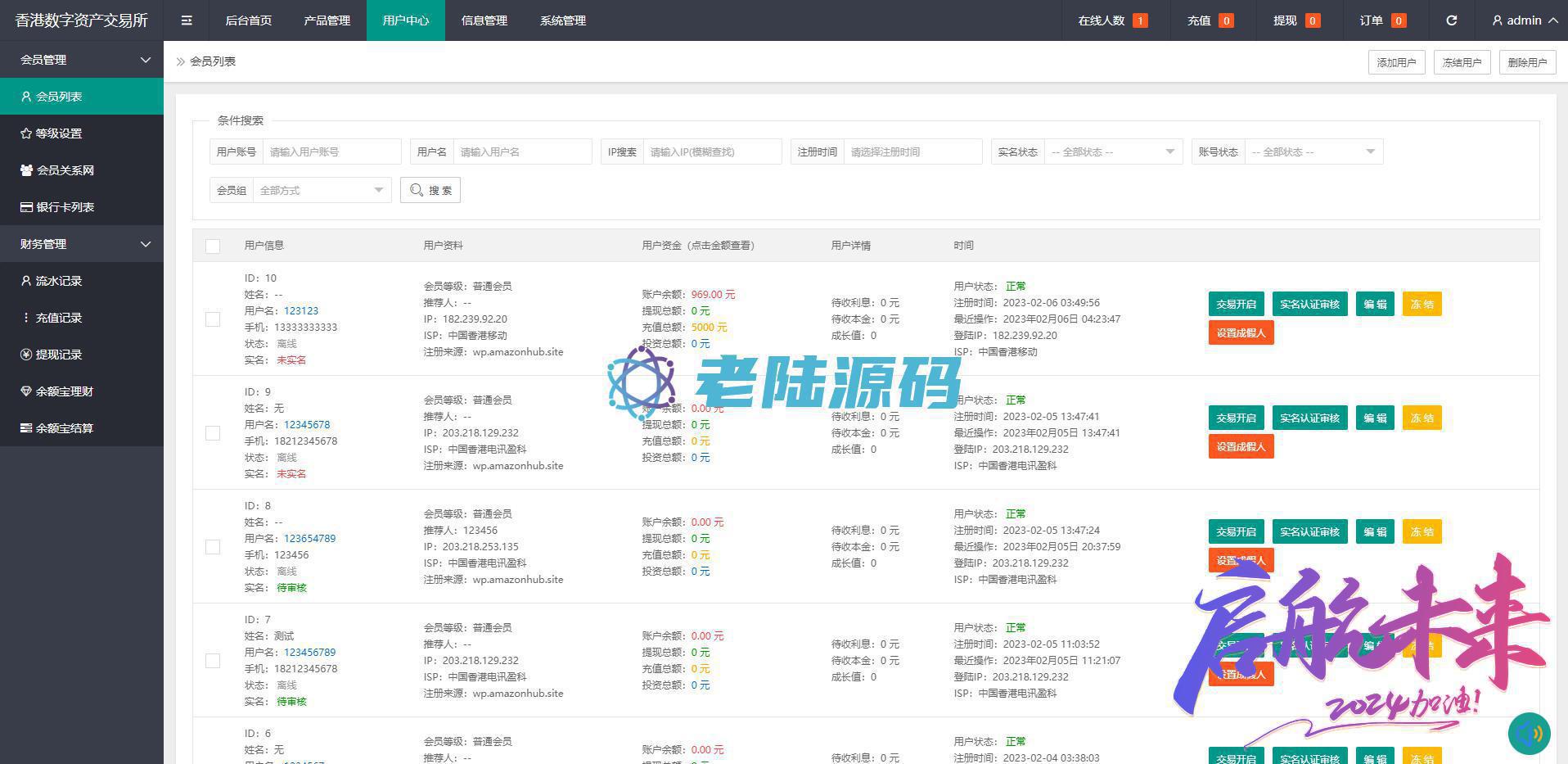The image size is (1568, 764).
Task: Click the refresh icon in top bar
Action: (1451, 20)
